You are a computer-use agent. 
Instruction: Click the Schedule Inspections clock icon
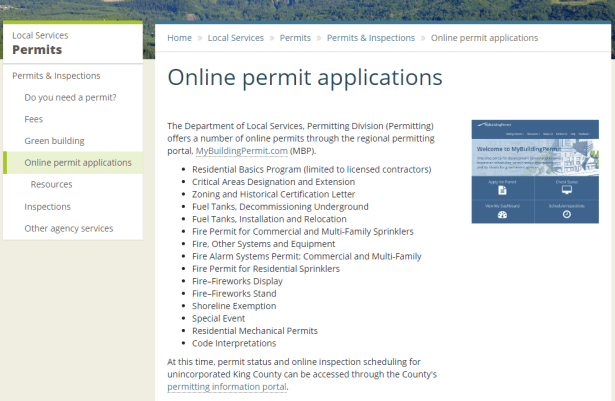click(x=566, y=214)
